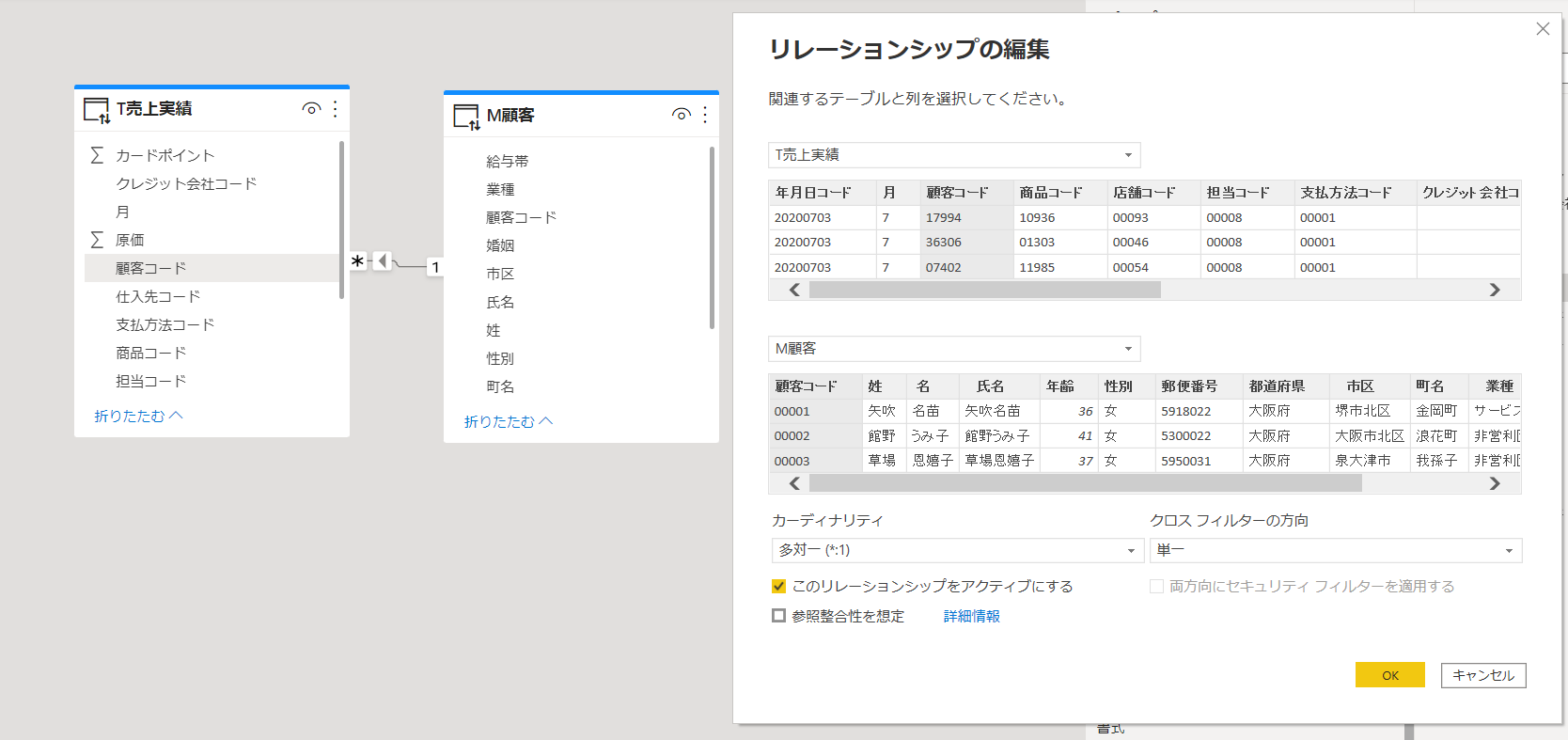This screenshot has width=1568, height=740.
Task: Click the T売上実績 table icon
Action: tap(97, 110)
